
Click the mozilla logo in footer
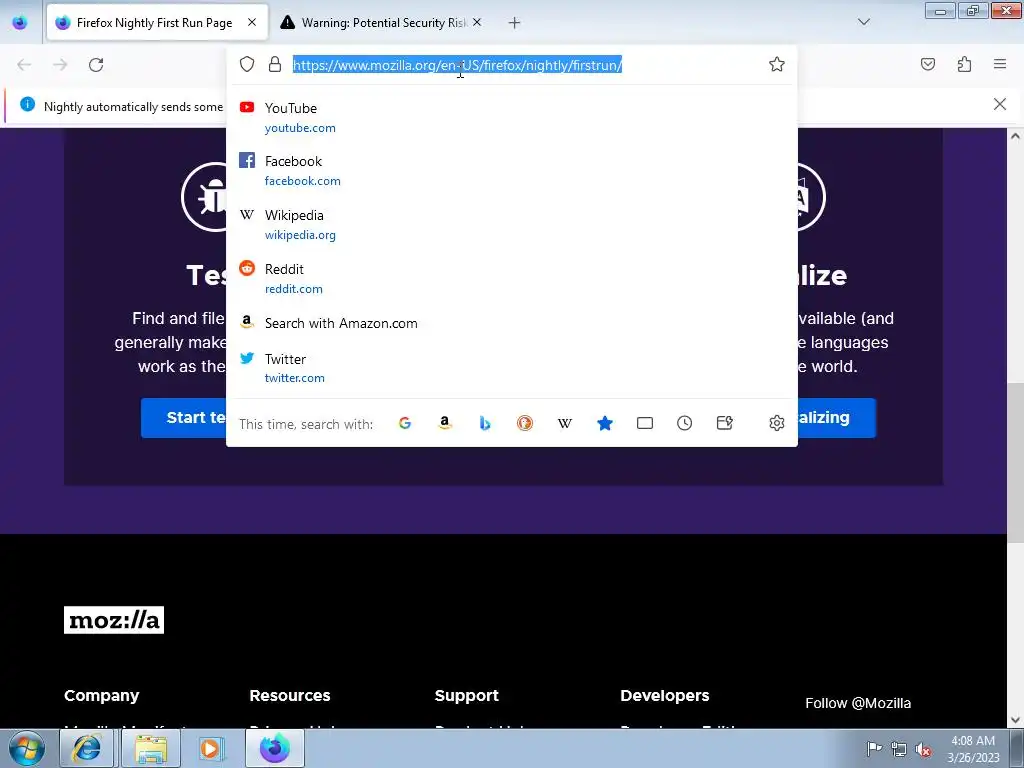click(114, 620)
